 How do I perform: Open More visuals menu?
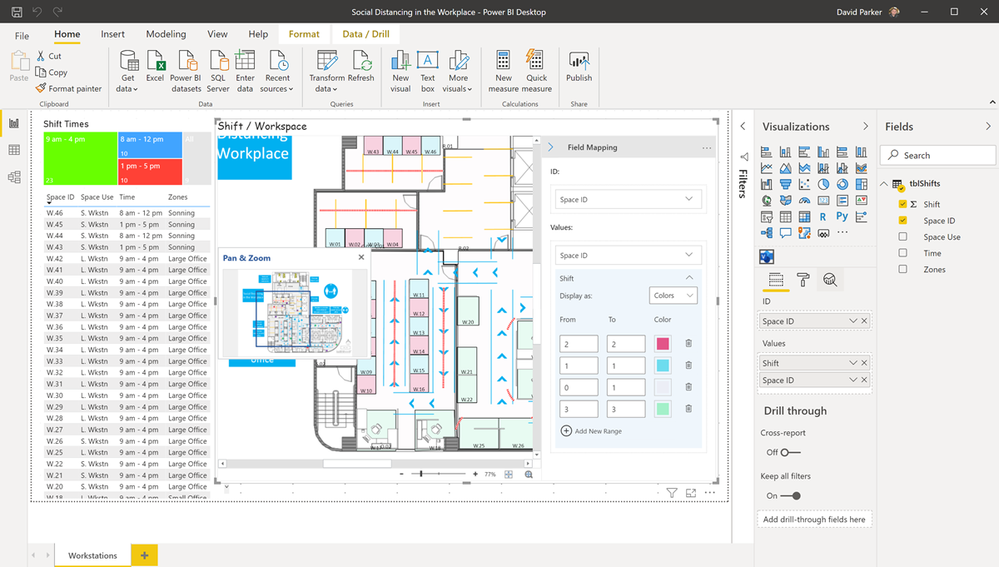(458, 71)
